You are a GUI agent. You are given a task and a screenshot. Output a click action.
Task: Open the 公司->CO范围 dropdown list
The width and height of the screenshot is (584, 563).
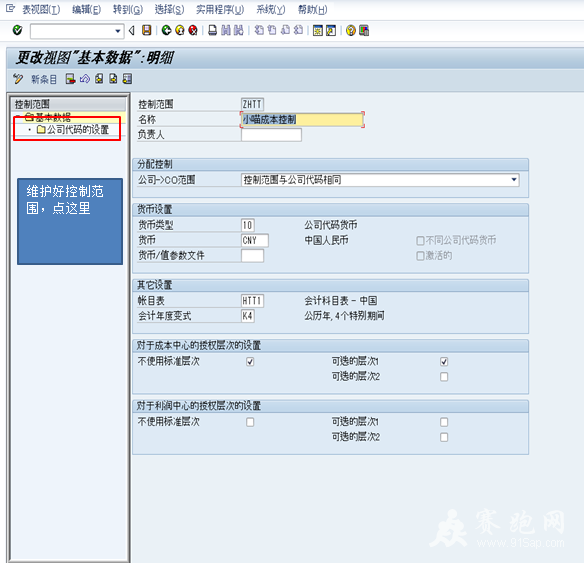click(x=514, y=180)
